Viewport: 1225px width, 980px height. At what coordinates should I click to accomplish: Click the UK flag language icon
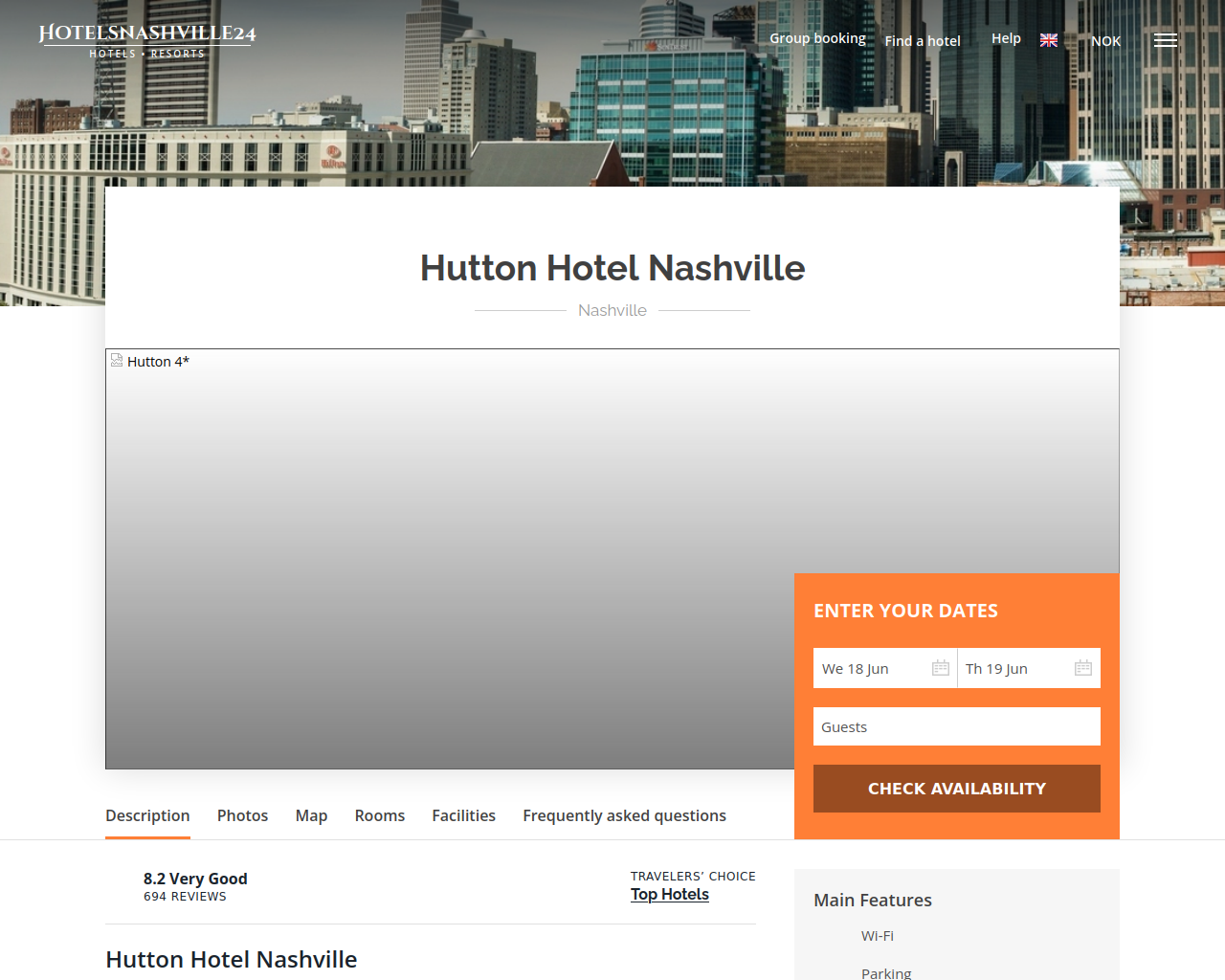[x=1049, y=40]
